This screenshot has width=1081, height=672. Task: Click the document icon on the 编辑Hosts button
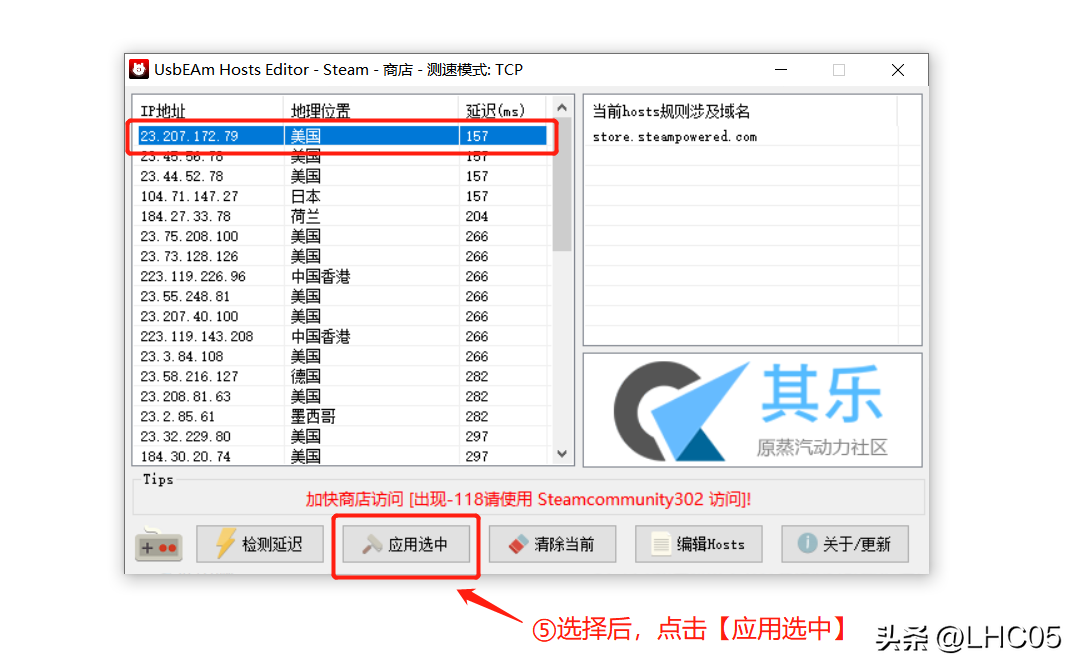pyautogui.click(x=662, y=543)
